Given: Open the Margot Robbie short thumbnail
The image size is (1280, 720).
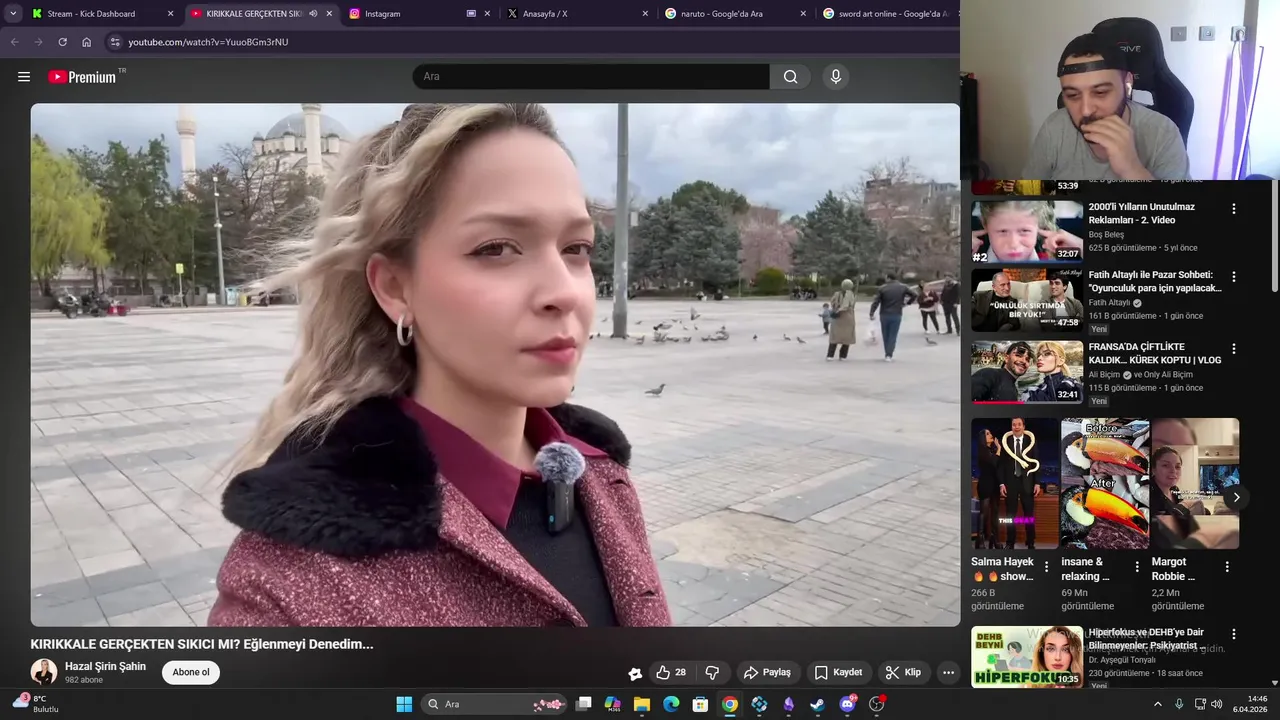Looking at the screenshot, I should coord(1195,483).
